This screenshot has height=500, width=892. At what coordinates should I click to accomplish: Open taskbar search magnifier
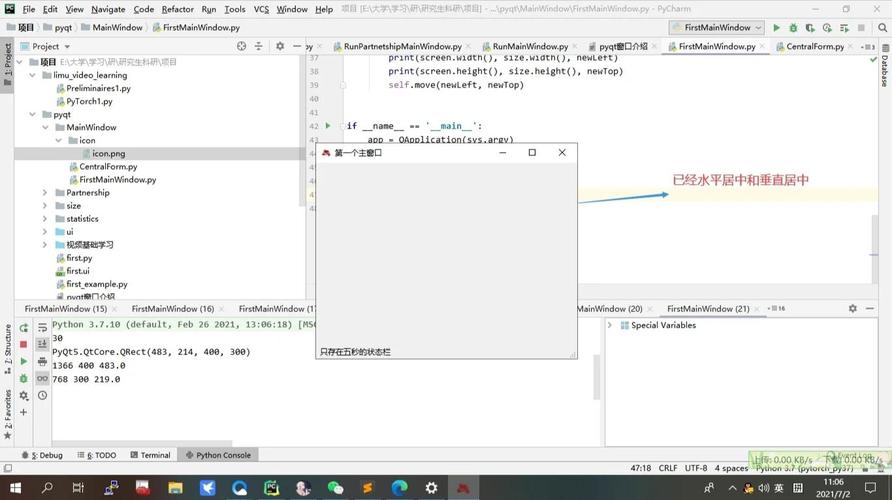pyautogui.click(x=47, y=487)
